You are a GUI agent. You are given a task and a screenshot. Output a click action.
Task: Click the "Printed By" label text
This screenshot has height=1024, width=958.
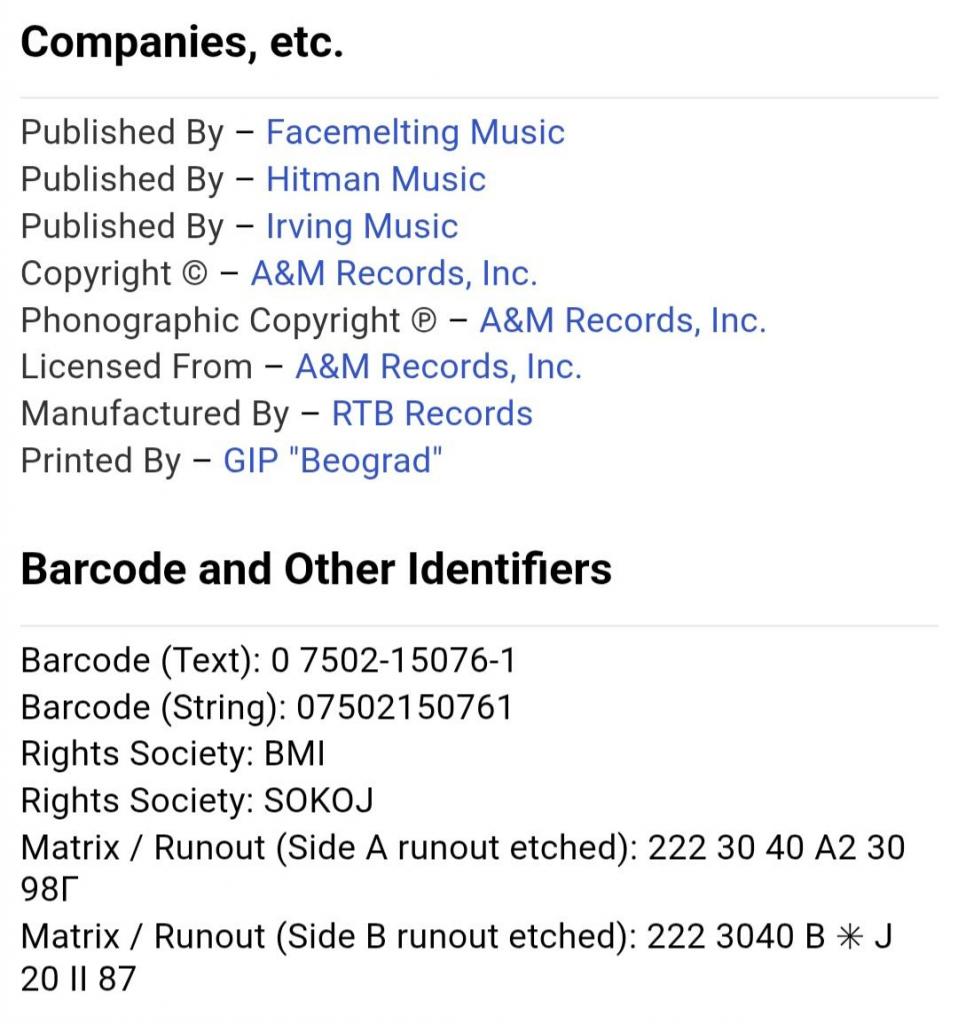point(101,461)
